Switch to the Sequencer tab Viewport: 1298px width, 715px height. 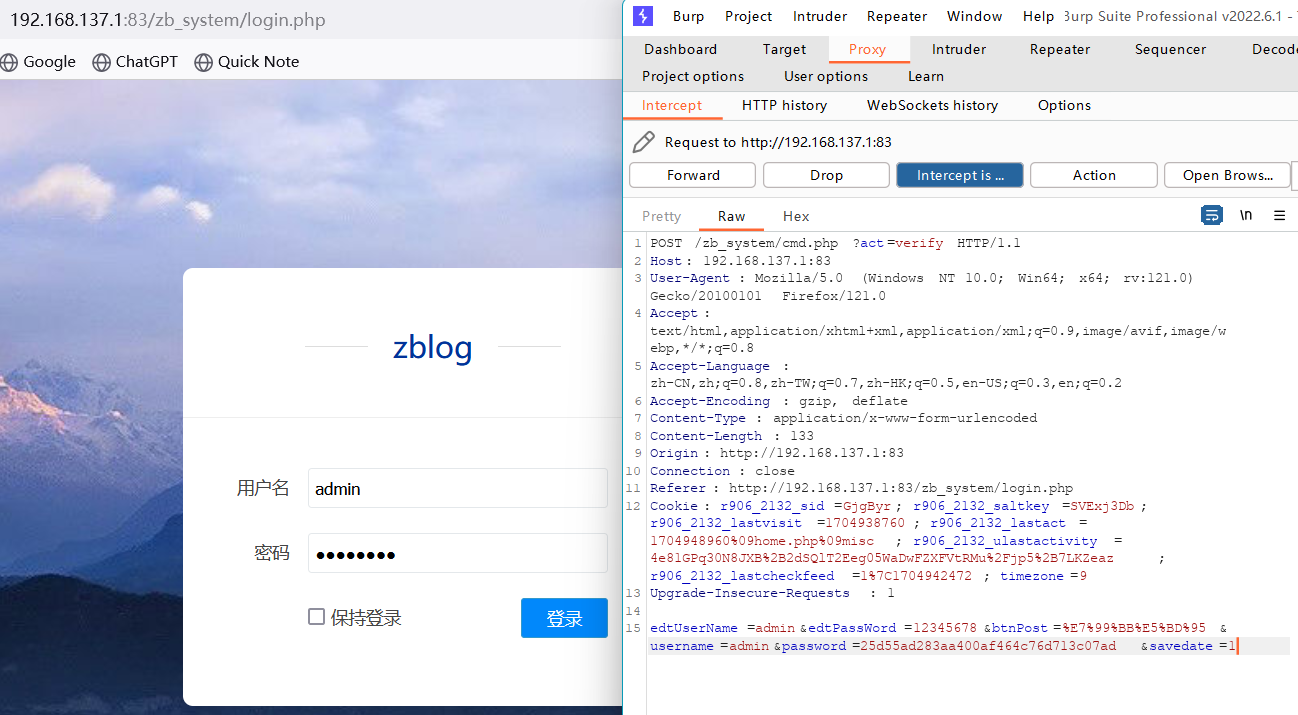[x=1170, y=49]
